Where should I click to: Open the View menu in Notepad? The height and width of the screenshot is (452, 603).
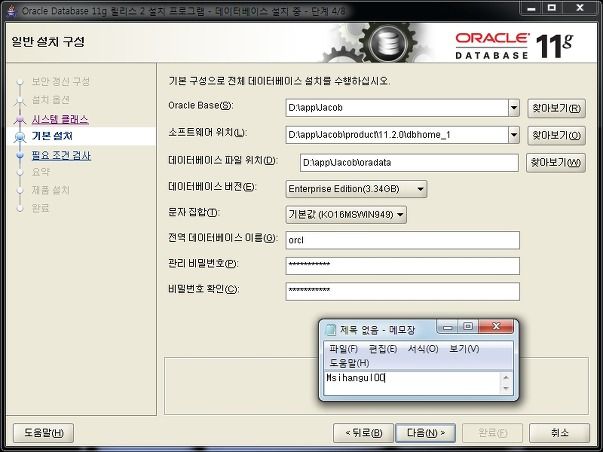[464, 349]
